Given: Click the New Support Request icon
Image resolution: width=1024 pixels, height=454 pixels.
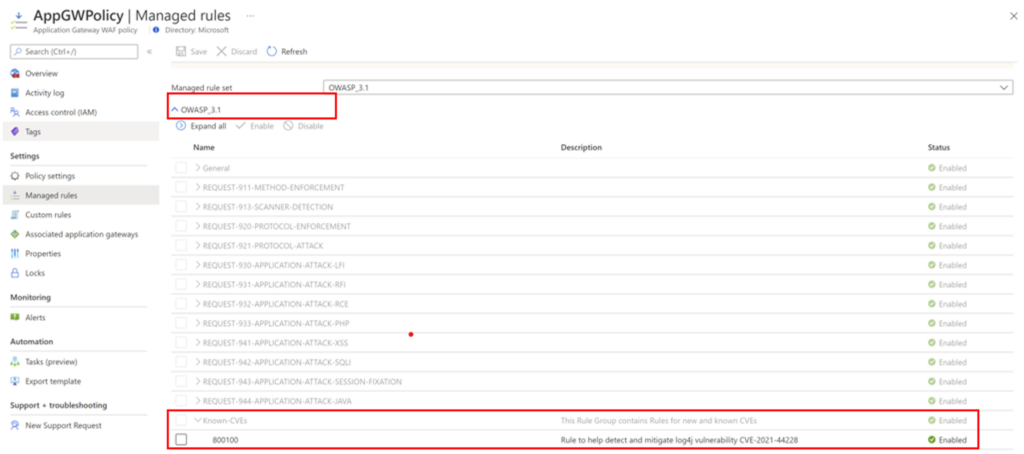Looking at the screenshot, I should 15,425.
